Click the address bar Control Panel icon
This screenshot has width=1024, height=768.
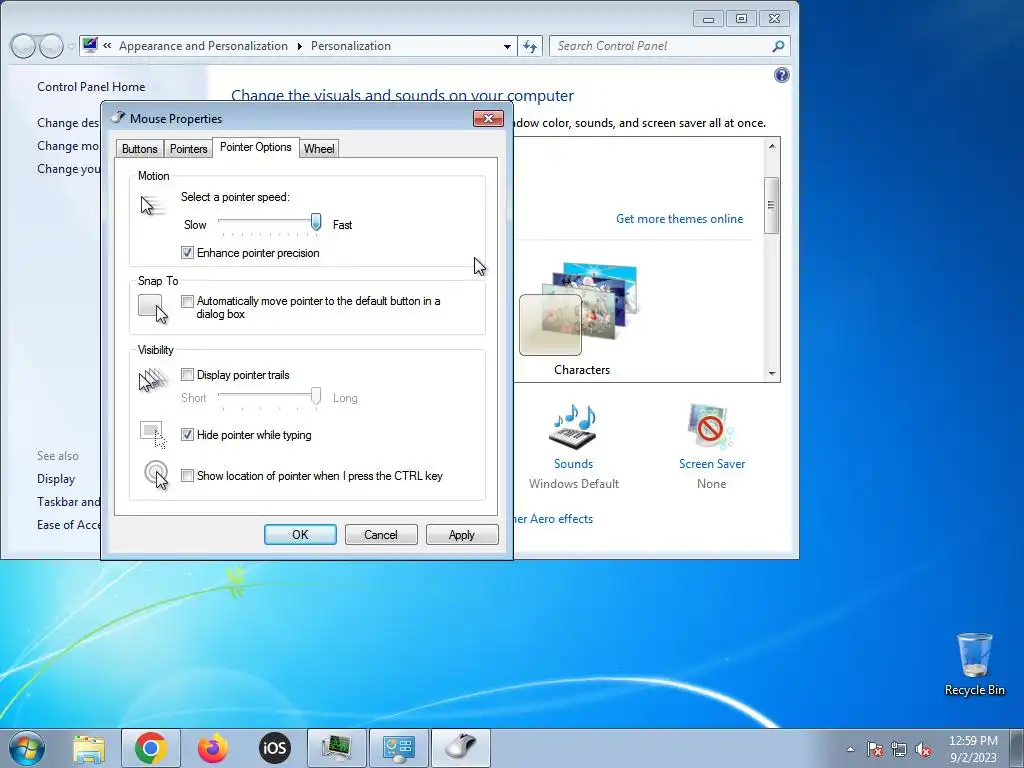click(x=91, y=45)
